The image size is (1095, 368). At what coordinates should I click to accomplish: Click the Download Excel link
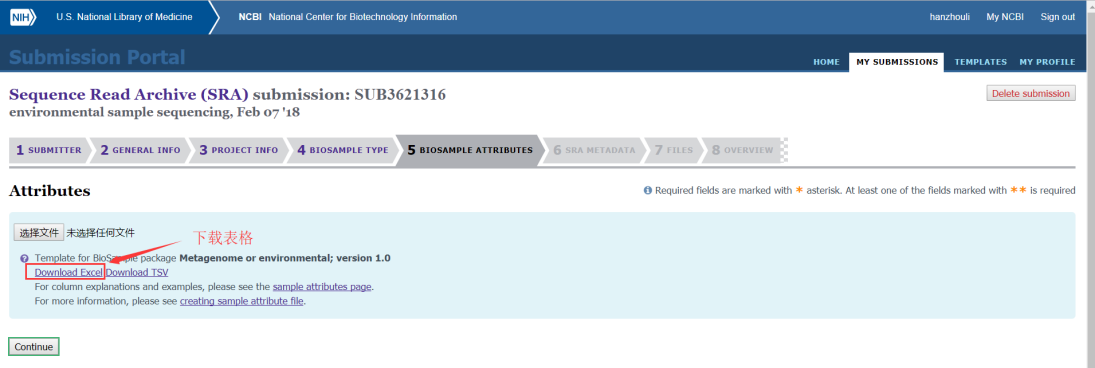pyautogui.click(x=68, y=272)
